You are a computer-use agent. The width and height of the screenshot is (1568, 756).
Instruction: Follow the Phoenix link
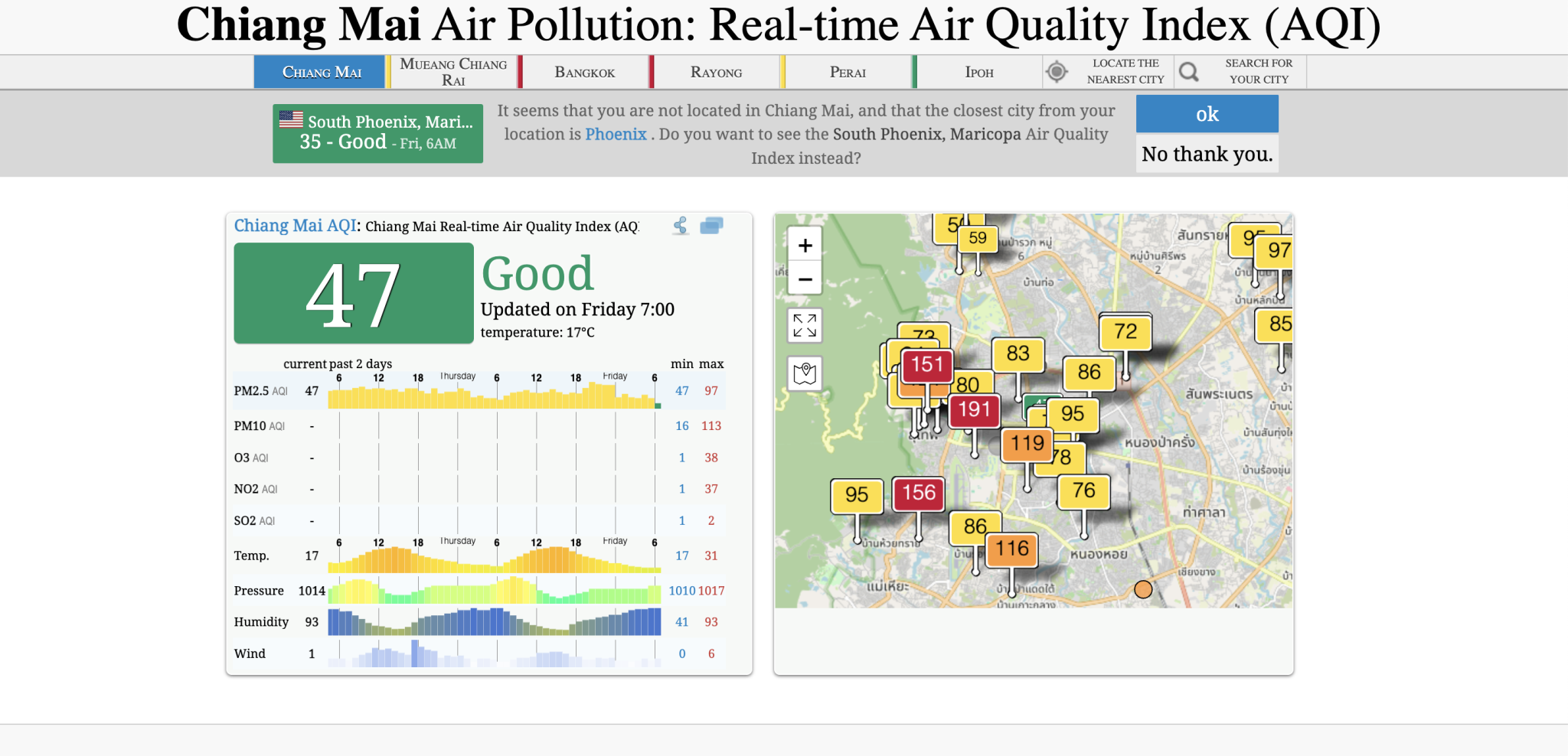616,134
